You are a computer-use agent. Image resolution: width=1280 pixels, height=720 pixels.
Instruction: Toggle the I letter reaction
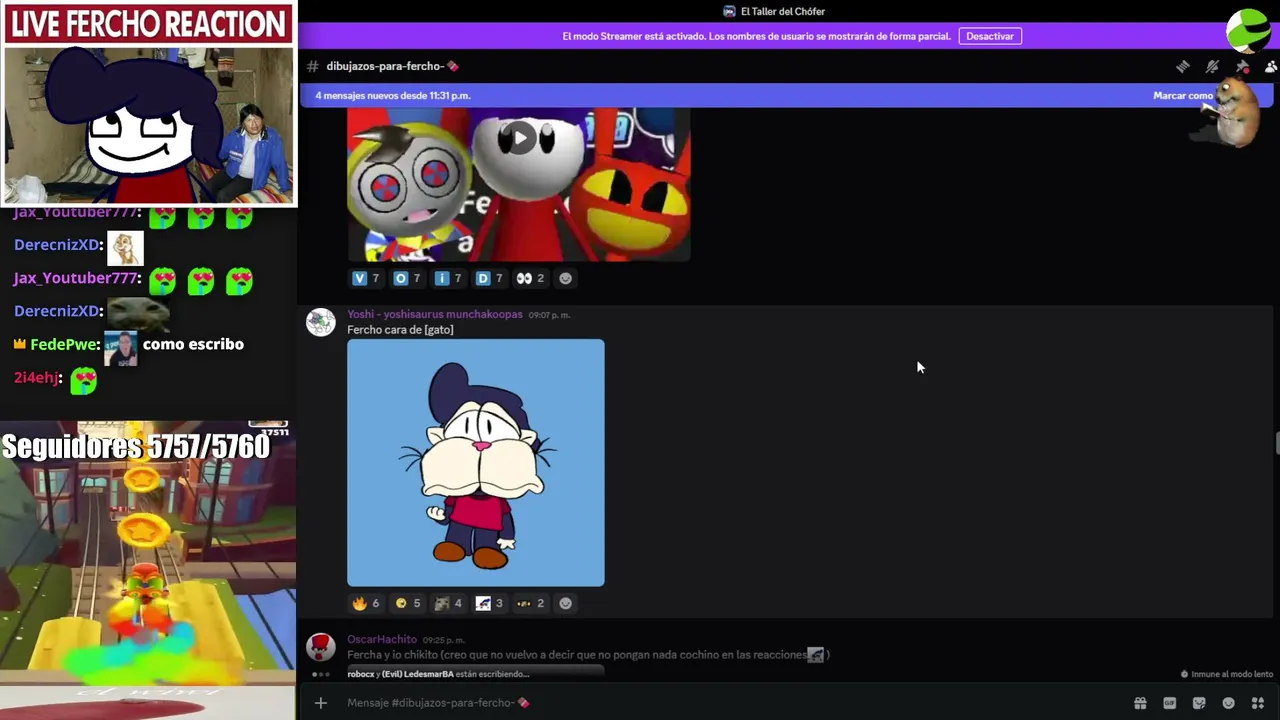(447, 278)
